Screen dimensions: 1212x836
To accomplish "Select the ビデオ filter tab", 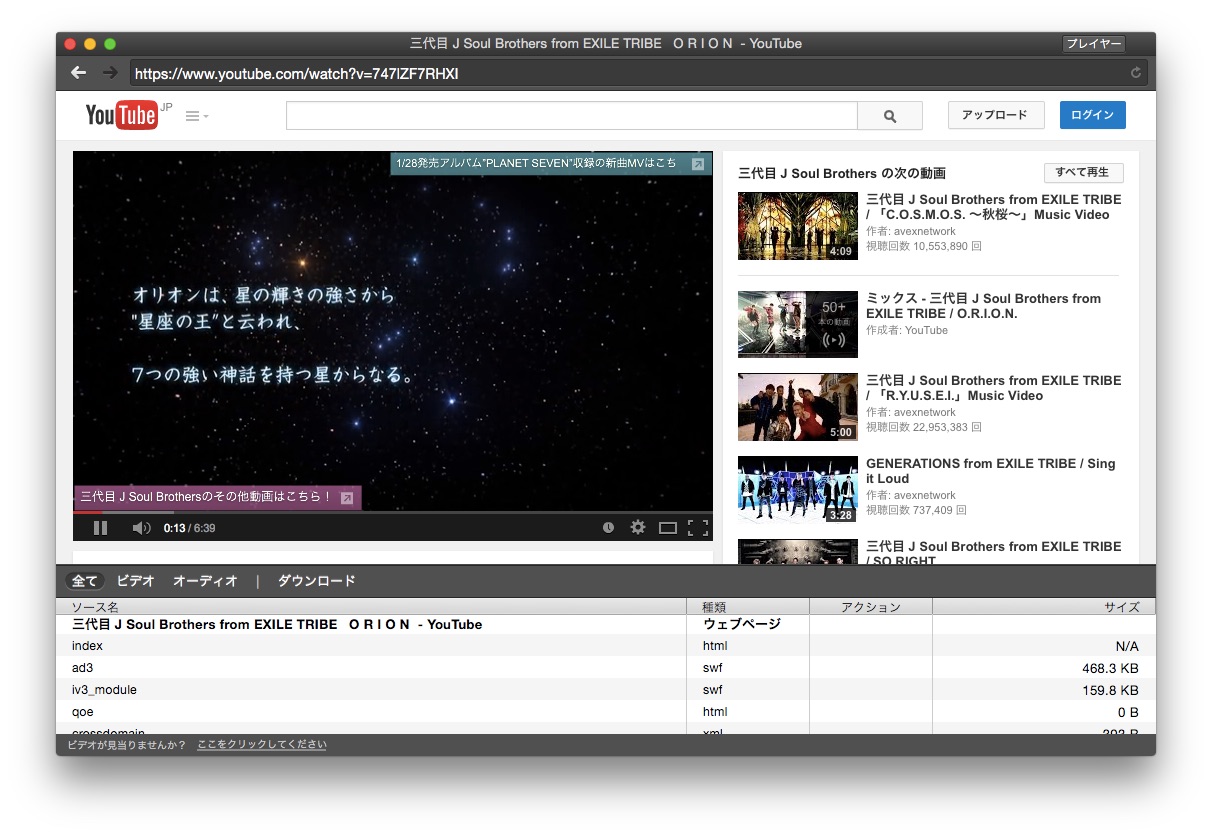I will click(x=135, y=581).
